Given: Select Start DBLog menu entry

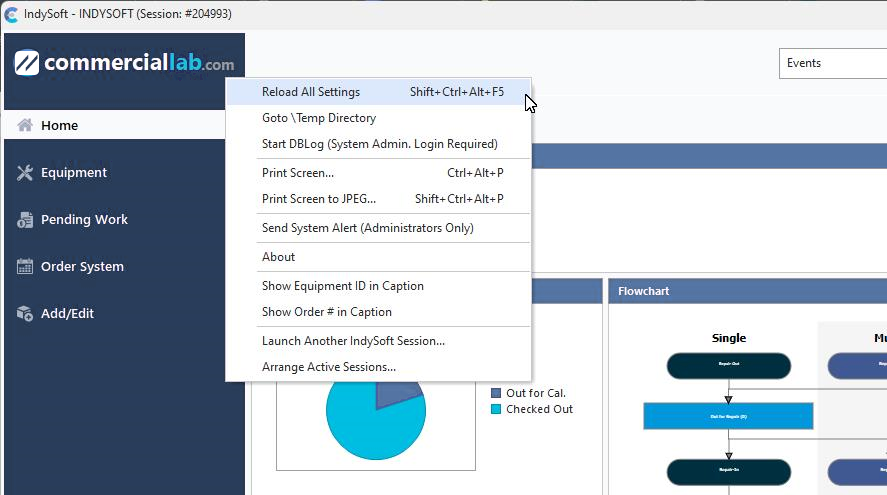Looking at the screenshot, I should [x=378, y=144].
